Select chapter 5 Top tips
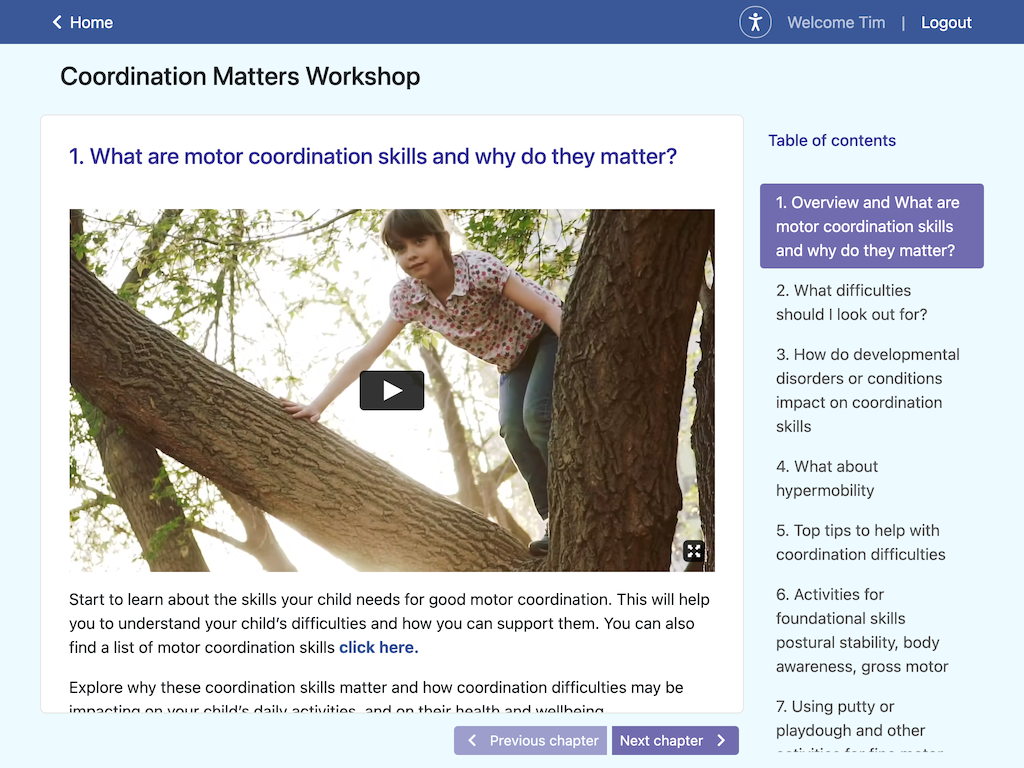1024x768 pixels. [860, 542]
